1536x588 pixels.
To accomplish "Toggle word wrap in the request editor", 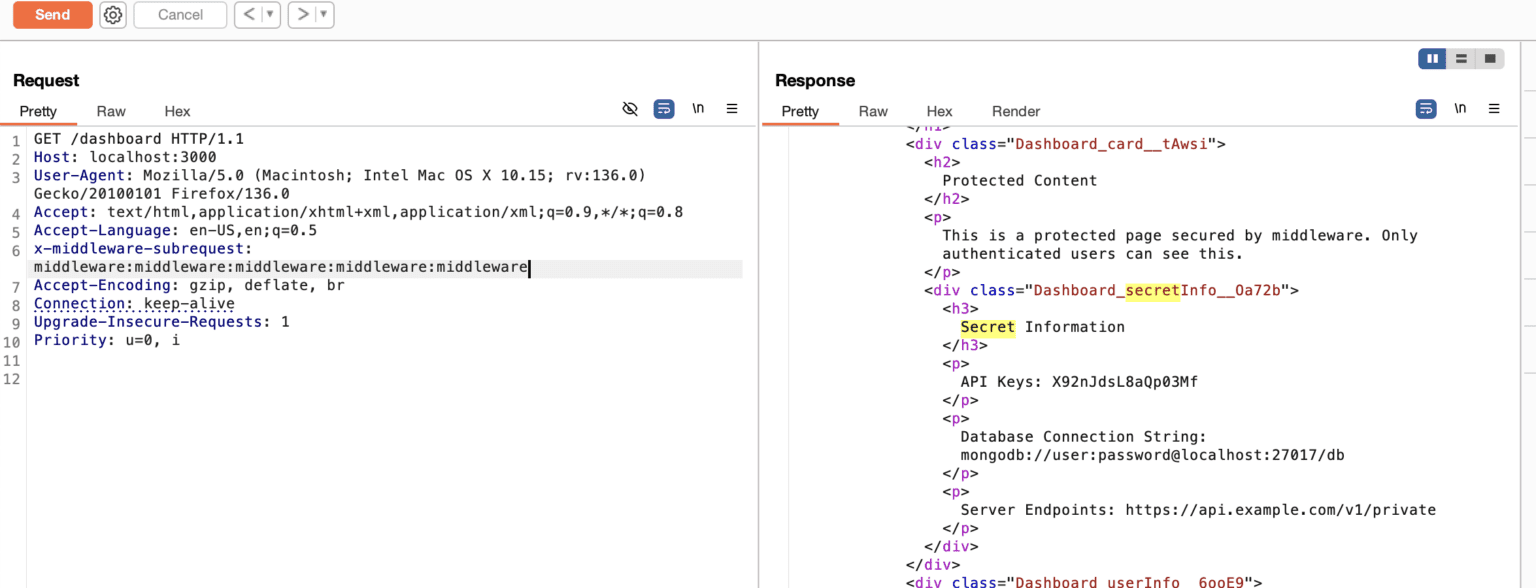I will [664, 108].
